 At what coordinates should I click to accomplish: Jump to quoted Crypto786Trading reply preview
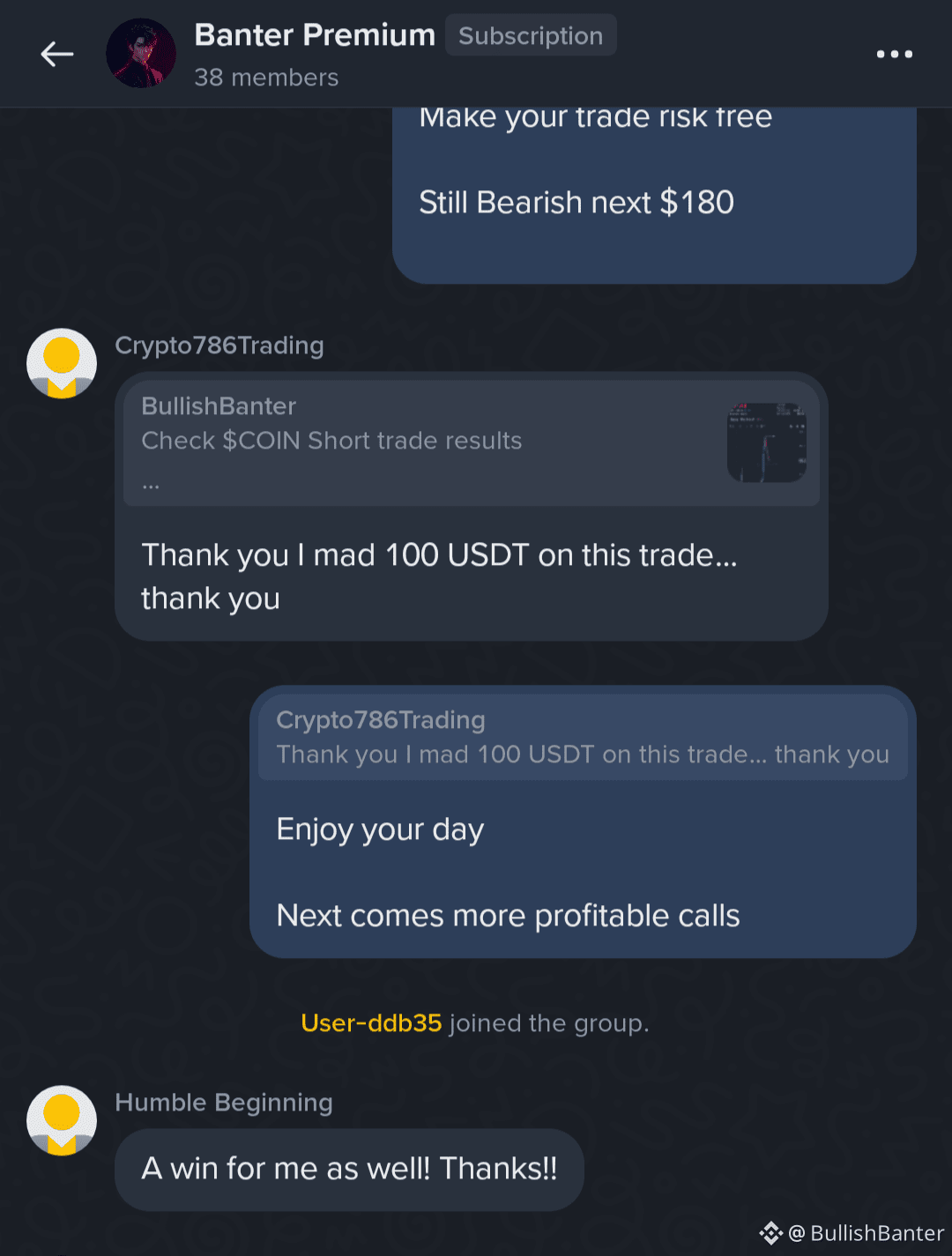coord(583,737)
